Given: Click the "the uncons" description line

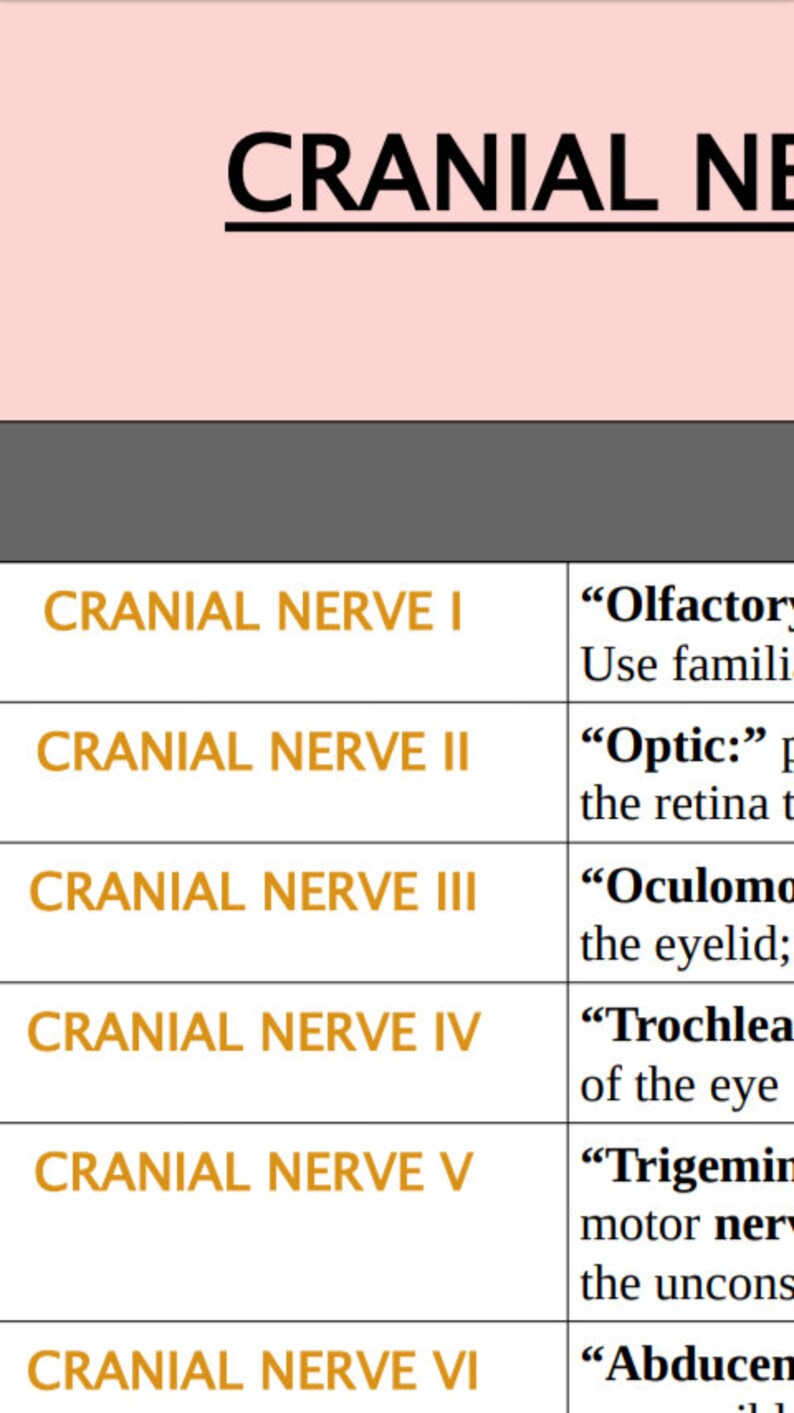Looking at the screenshot, I should coord(687,1283).
